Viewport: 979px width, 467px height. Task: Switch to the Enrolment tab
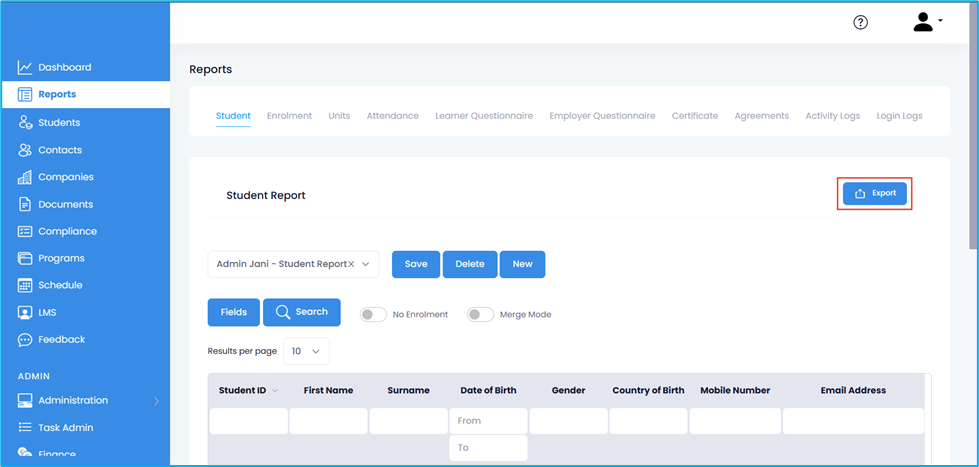289,116
